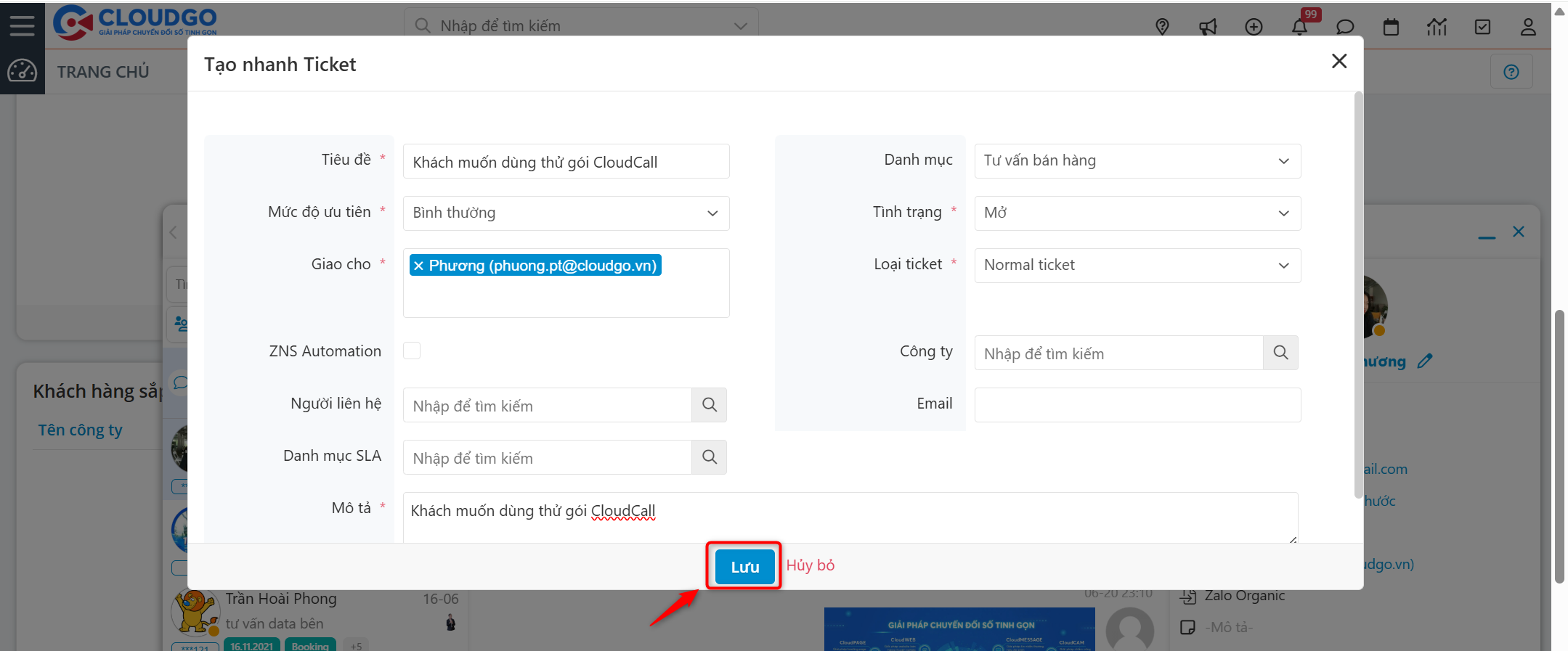Screen dimensions: 1568x651
Task: Toggle the ZNS Automation checkbox
Action: point(412,351)
